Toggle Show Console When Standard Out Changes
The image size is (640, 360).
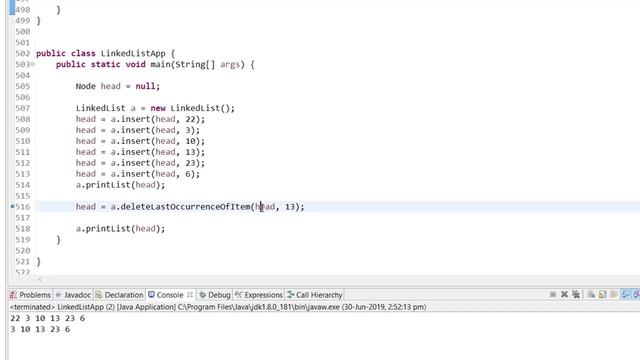626,294
